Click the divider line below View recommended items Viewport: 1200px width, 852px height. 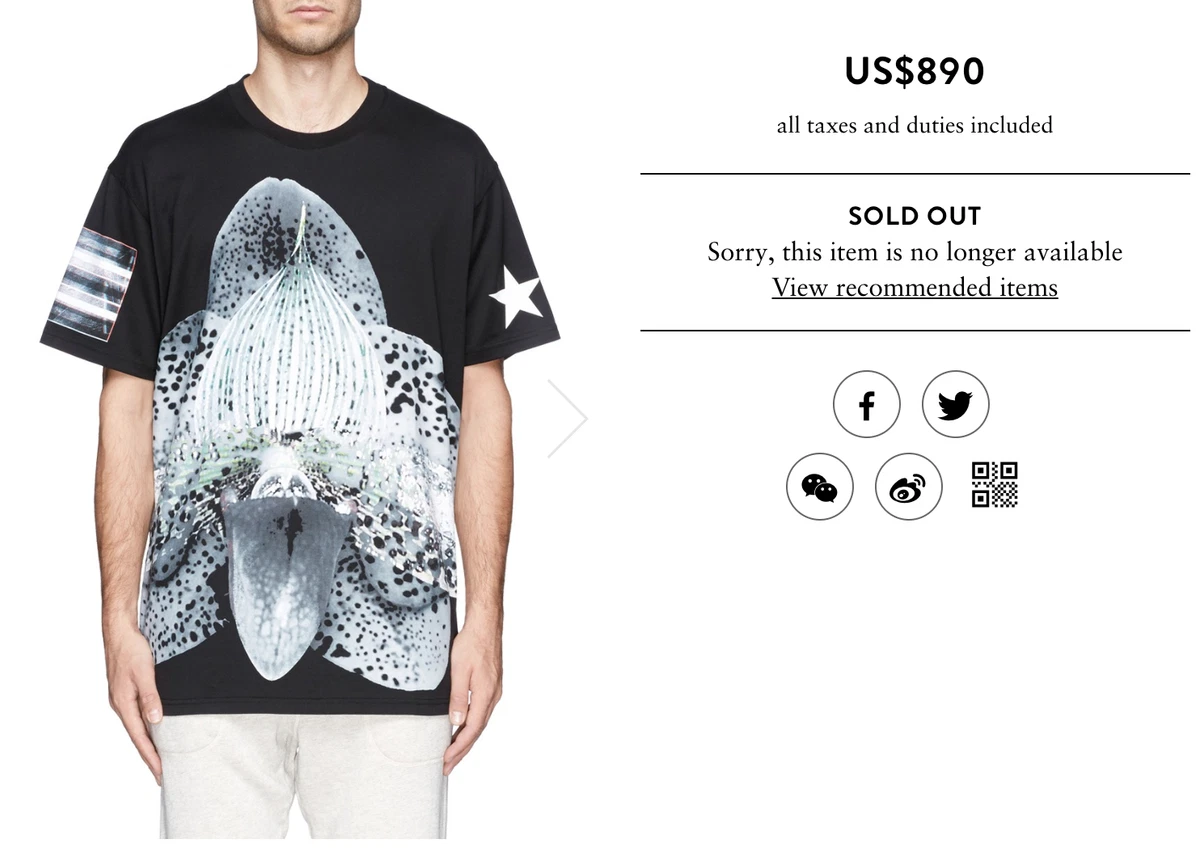pos(915,330)
